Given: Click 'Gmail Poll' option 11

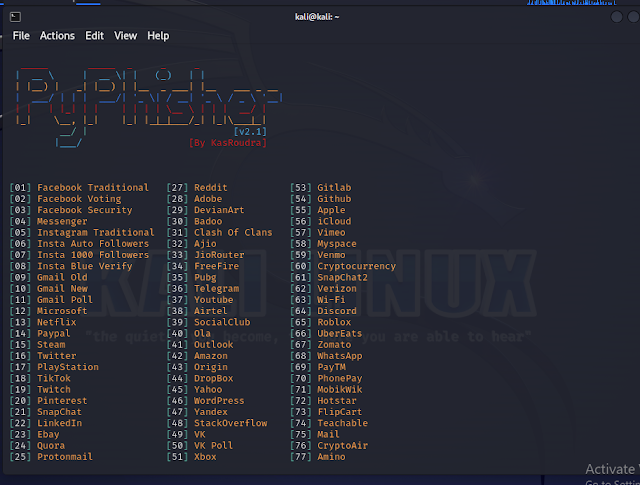Looking at the screenshot, I should pyautogui.click(x=65, y=300).
